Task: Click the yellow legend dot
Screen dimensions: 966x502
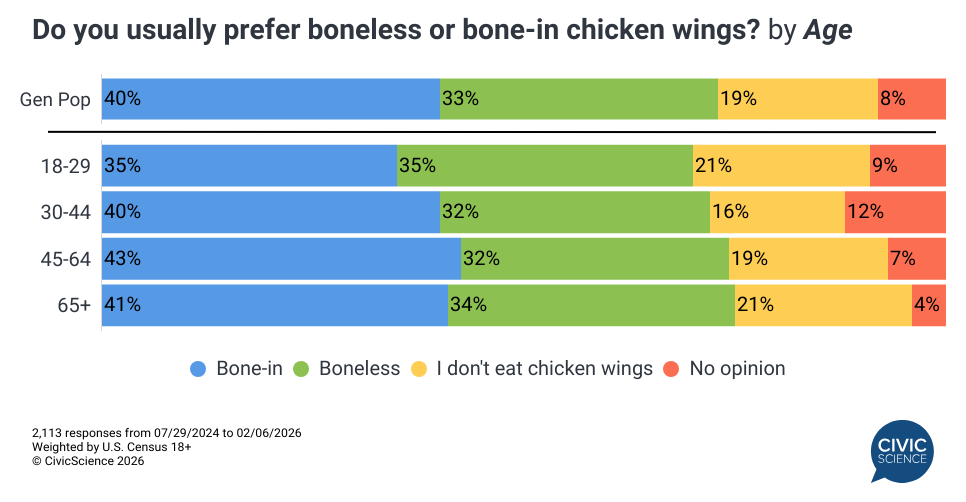Action: coord(420,369)
